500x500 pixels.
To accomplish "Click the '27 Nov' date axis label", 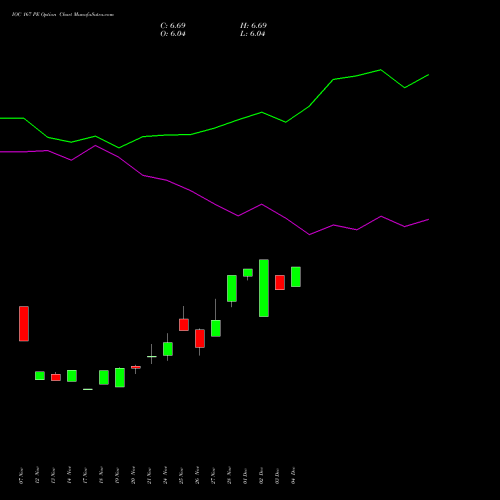I will point(213,476).
